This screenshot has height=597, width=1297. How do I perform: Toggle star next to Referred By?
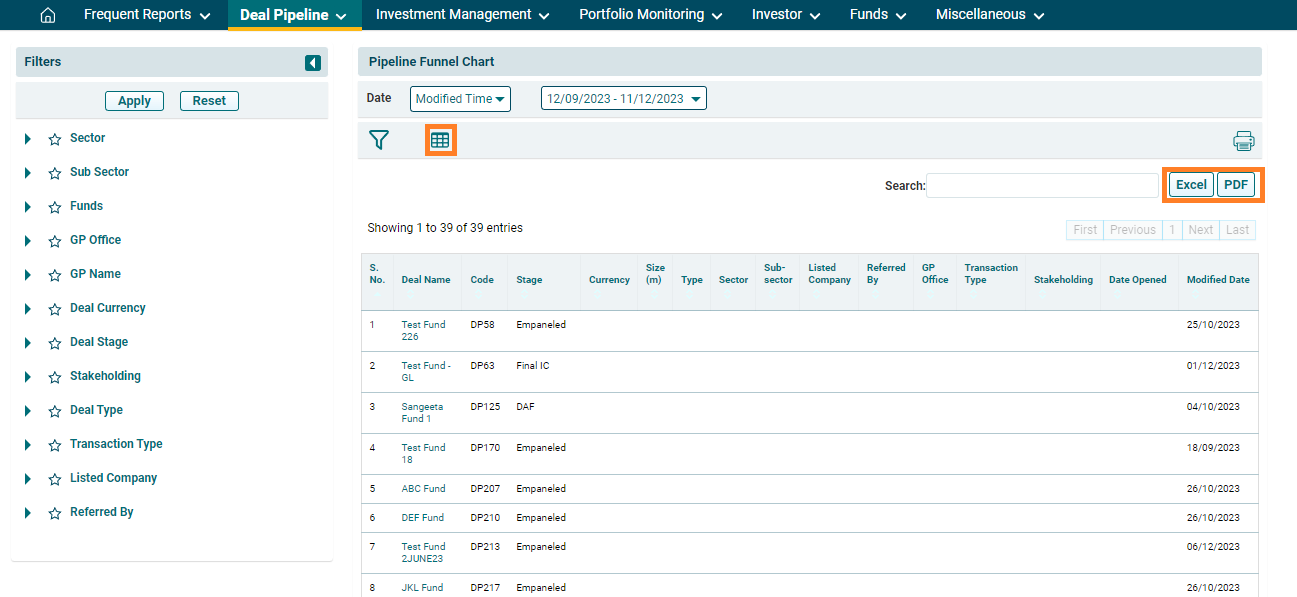[55, 513]
